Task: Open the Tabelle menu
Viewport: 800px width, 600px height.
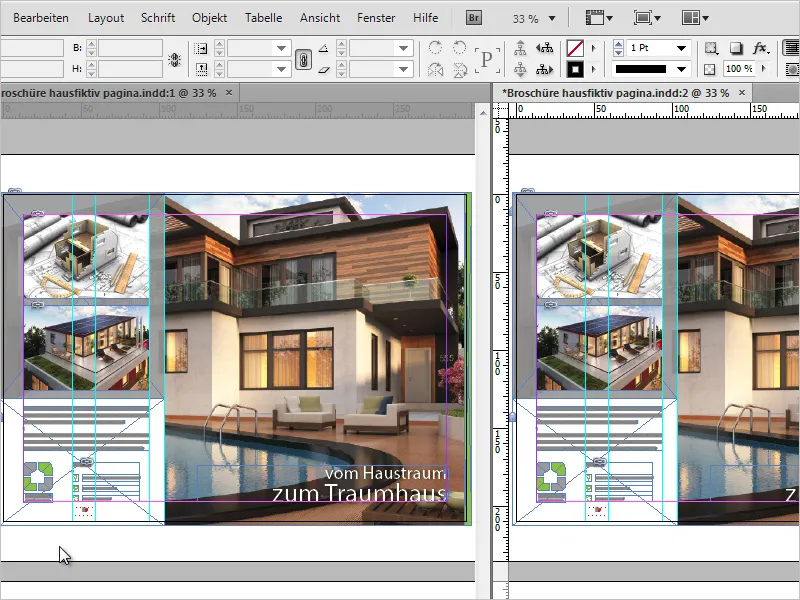Action: [x=263, y=18]
